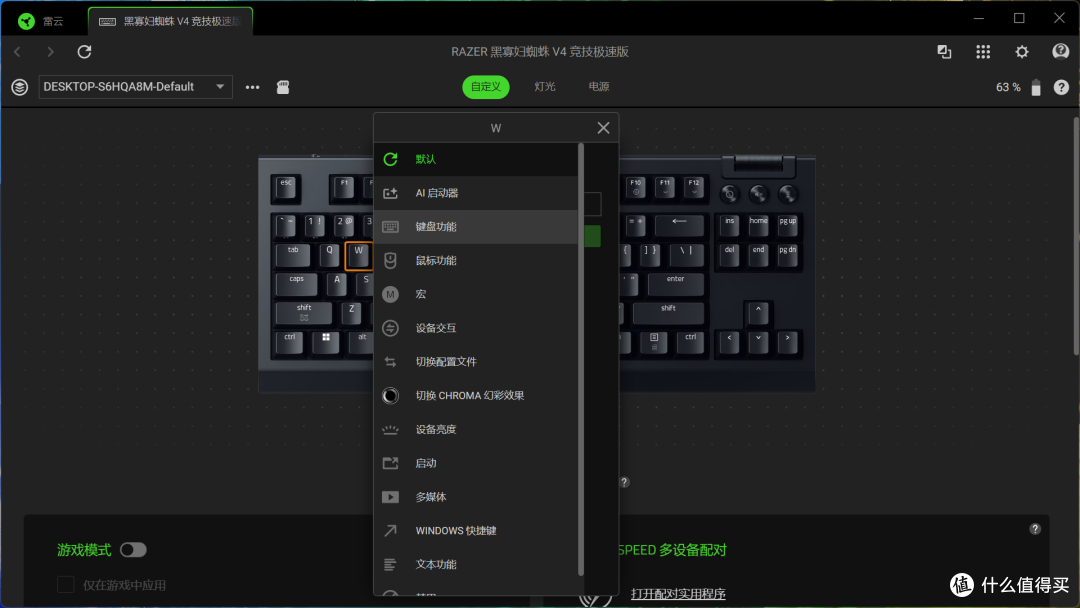The image size is (1080, 608).
Task: Click the Caps key on keyboard image
Action: 296,283
